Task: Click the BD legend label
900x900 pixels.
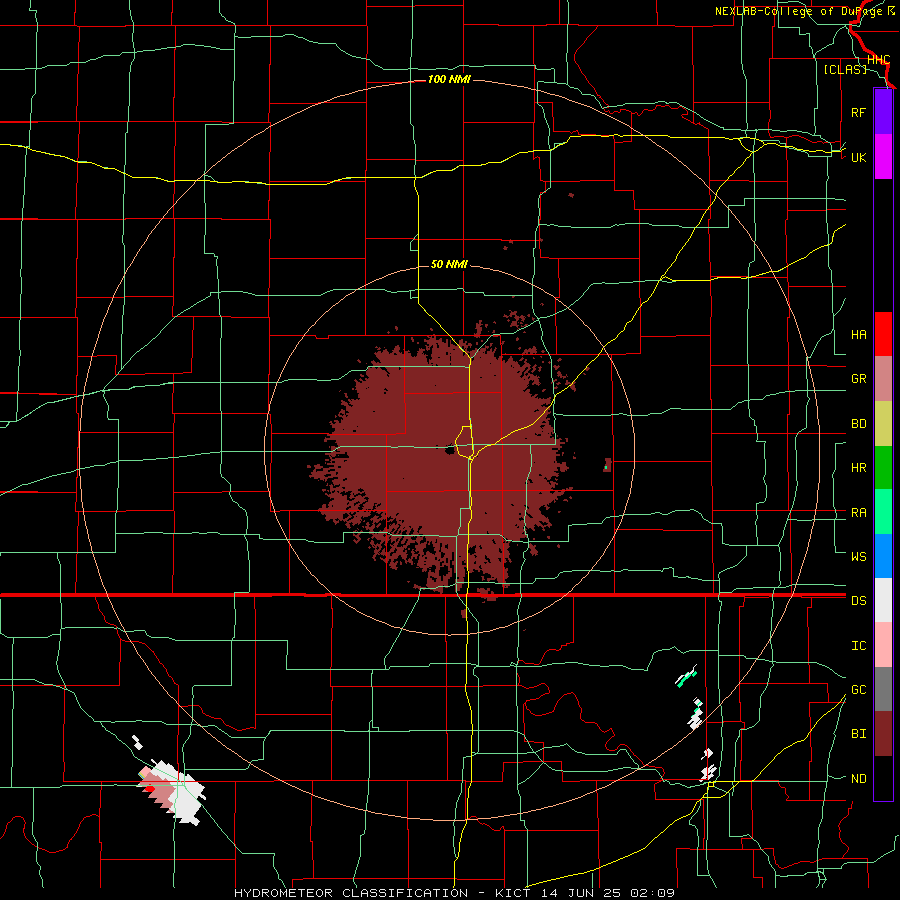Action: pyautogui.click(x=858, y=424)
